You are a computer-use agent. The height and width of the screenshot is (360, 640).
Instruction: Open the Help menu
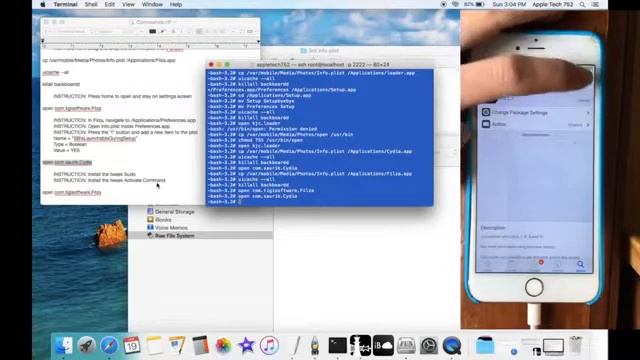pos(176,4)
